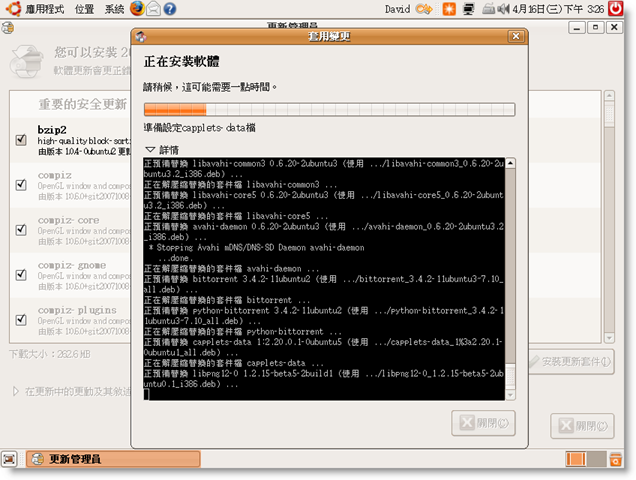This screenshot has height=480, width=636.
Task: Collapse the 詳情 details expander
Action: (162, 150)
